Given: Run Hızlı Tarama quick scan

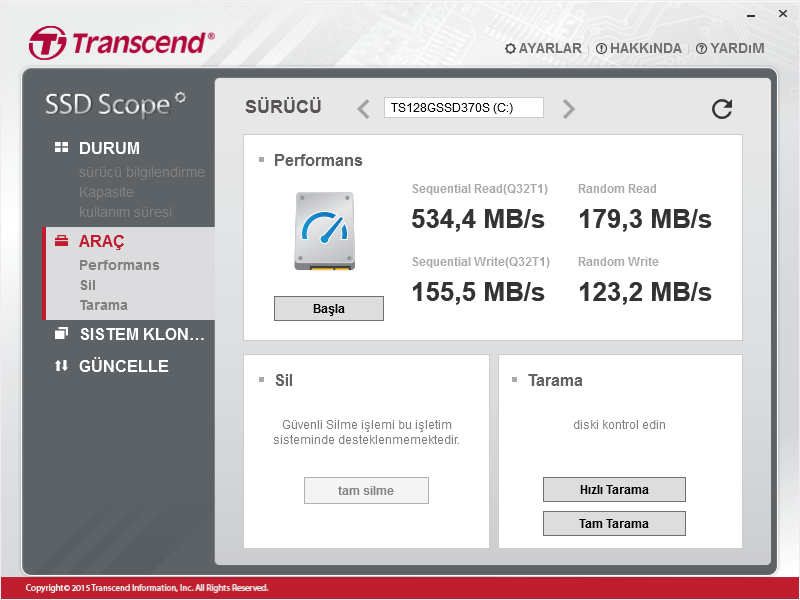Looking at the screenshot, I should click(614, 490).
